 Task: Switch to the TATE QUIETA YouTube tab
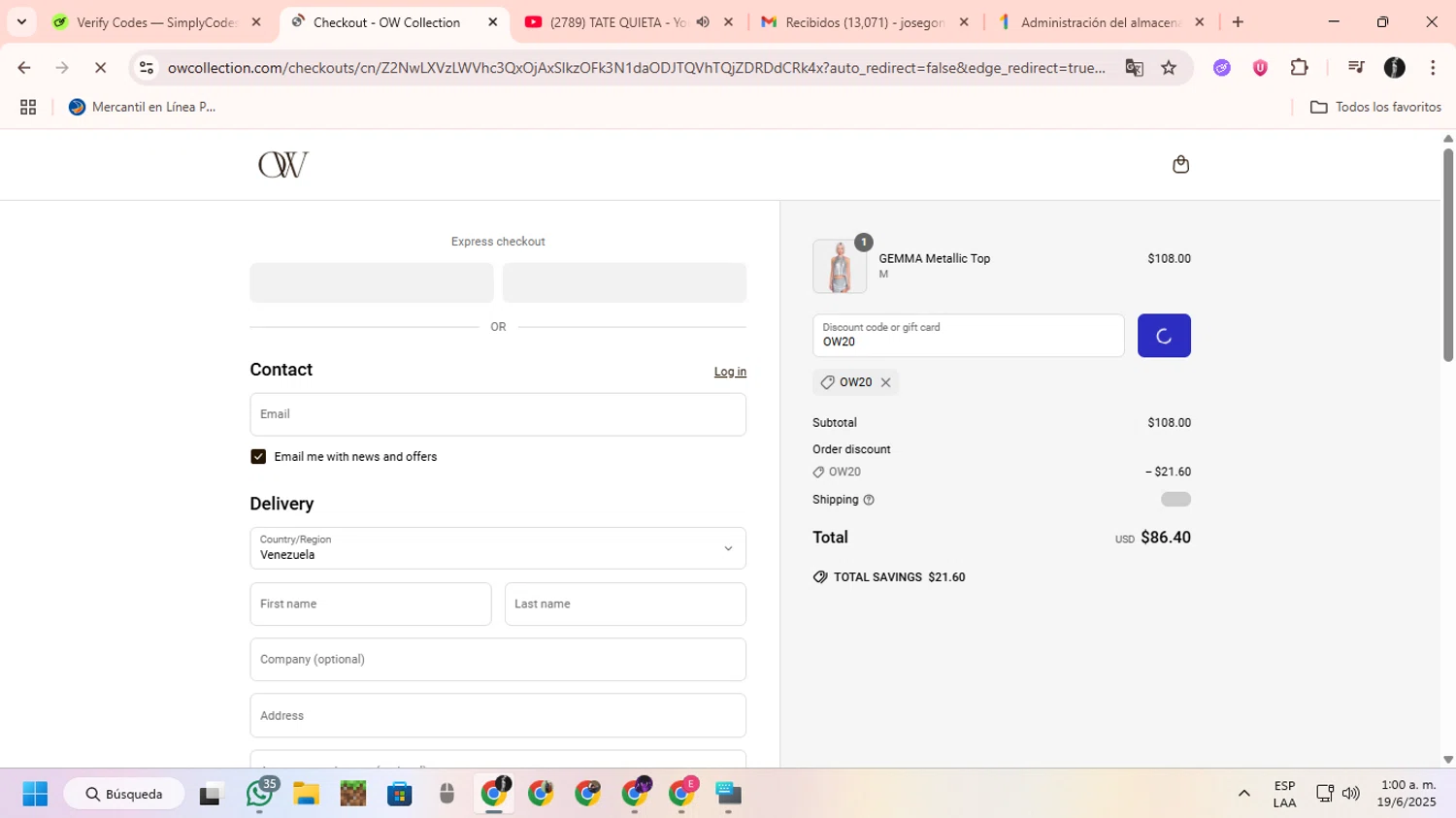point(617,22)
